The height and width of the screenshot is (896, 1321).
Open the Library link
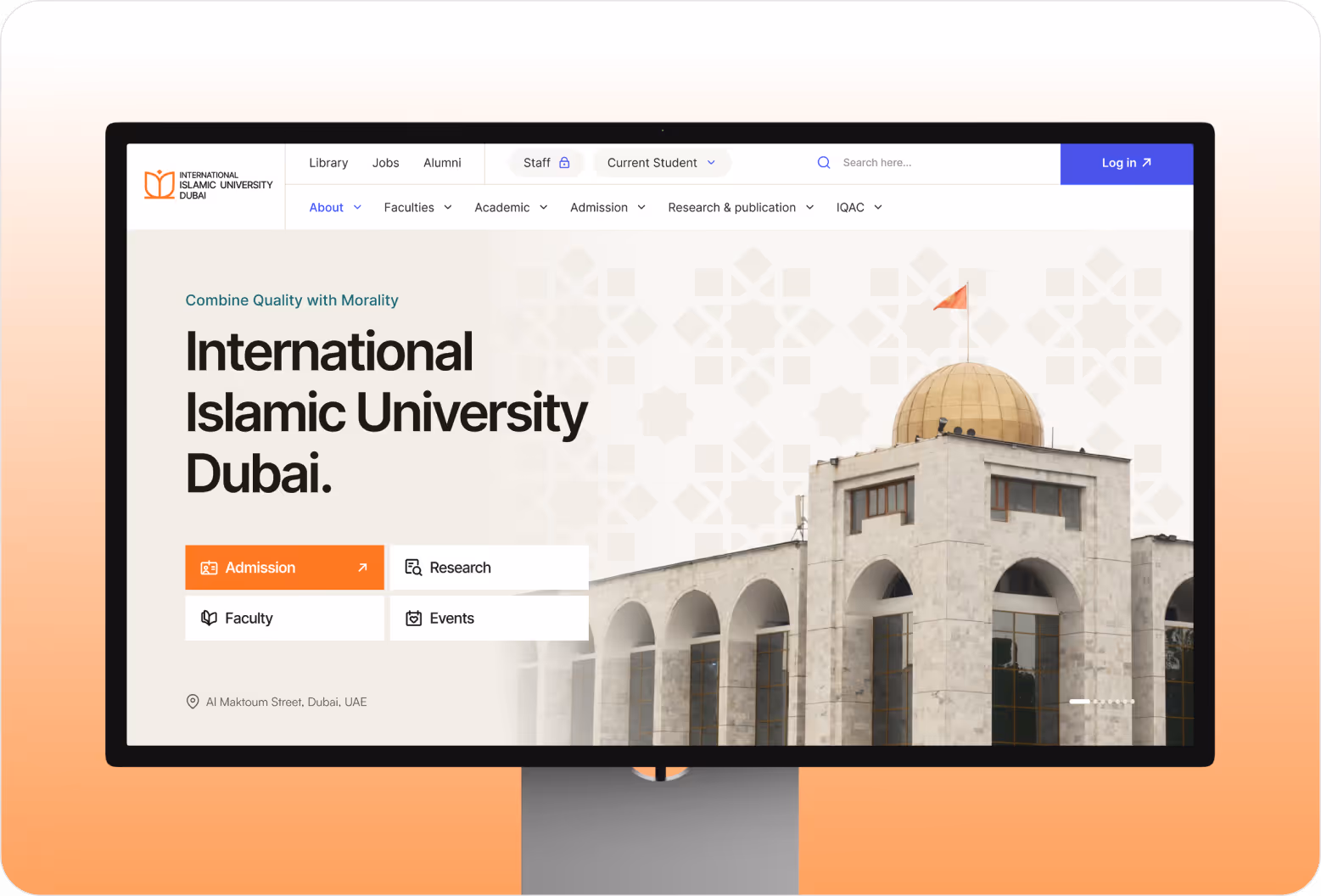tap(328, 163)
